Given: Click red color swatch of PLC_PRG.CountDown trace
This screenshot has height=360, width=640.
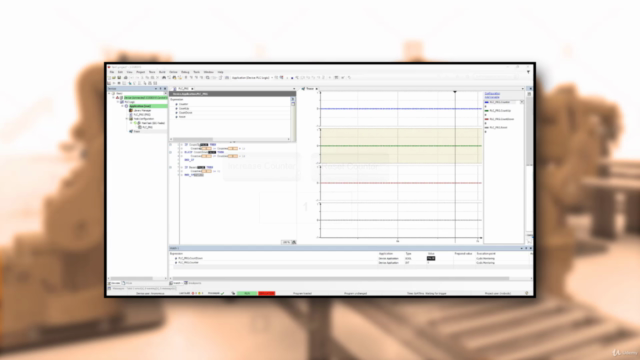Looking at the screenshot, I should [x=487, y=119].
